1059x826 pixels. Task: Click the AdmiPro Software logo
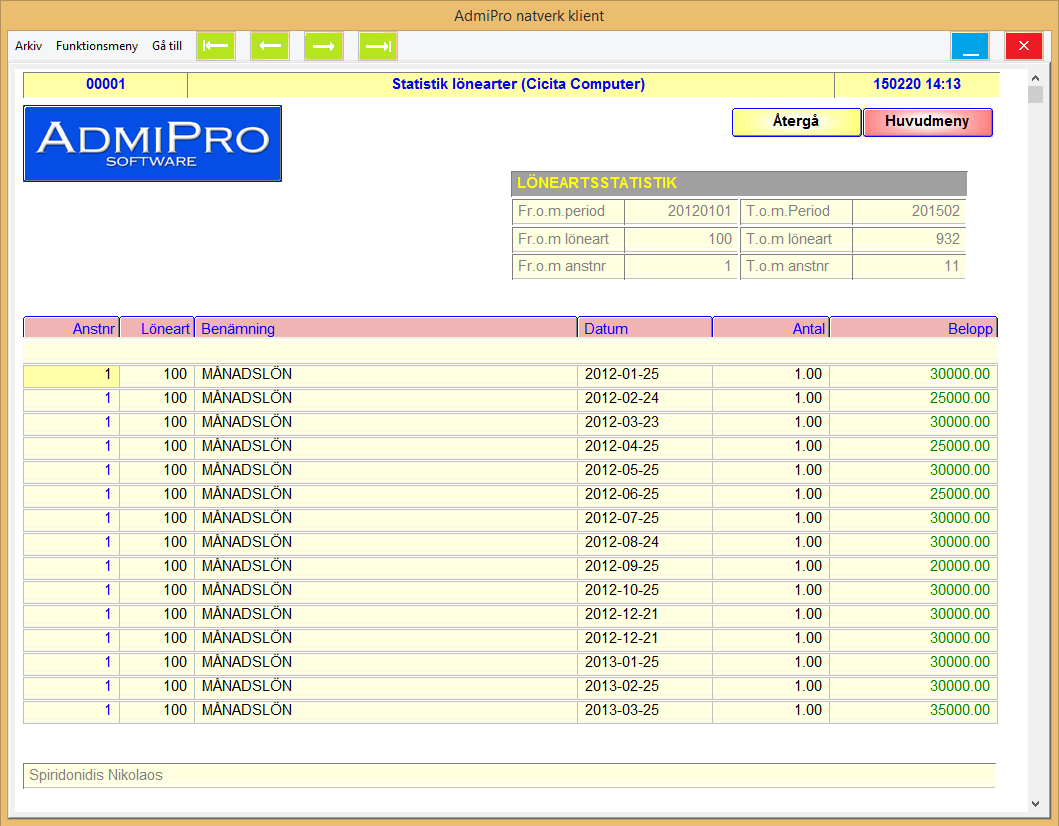152,144
